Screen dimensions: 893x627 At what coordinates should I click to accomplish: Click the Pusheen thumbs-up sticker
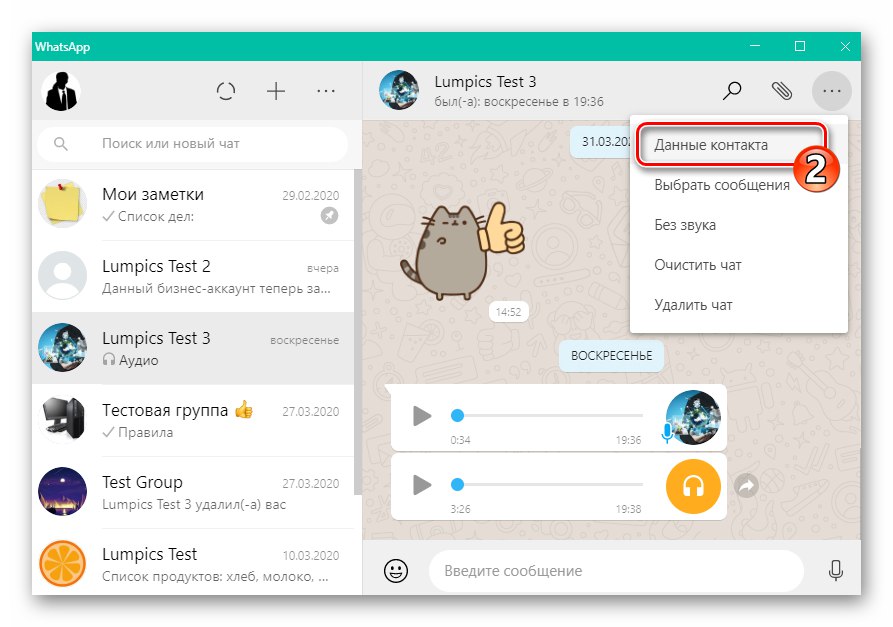pyautogui.click(x=461, y=252)
